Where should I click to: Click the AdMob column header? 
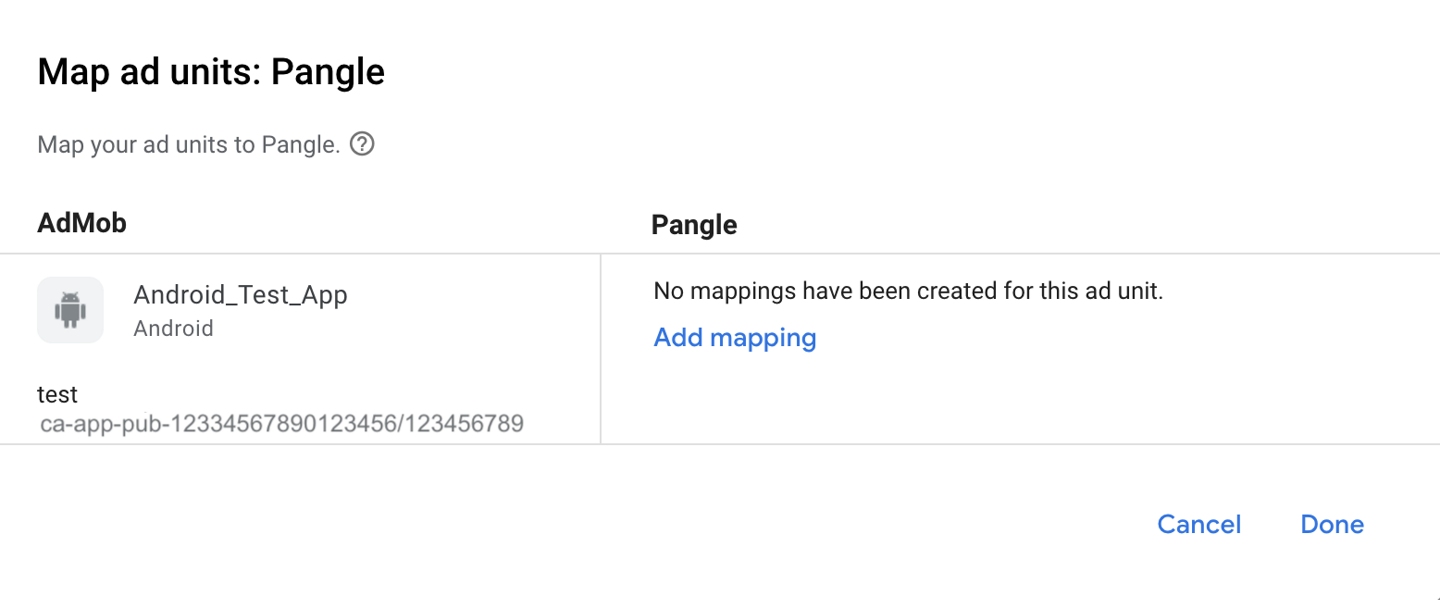[x=81, y=222]
